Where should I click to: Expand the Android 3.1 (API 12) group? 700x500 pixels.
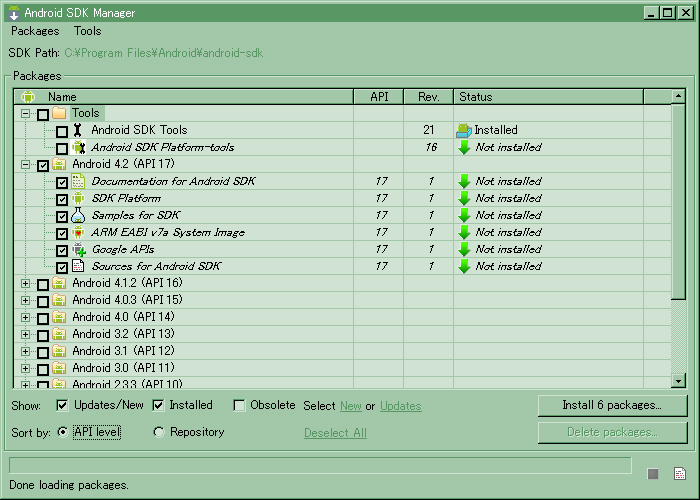coord(25,351)
